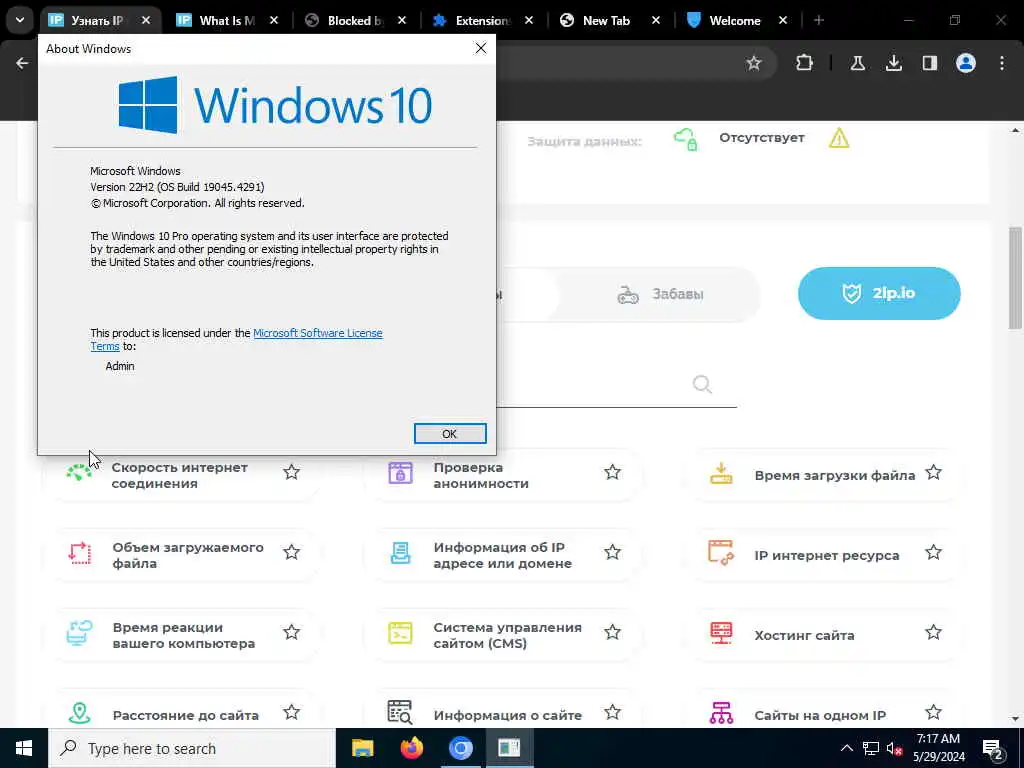1024x768 pixels.
Task: Switch to the Welcome browser tab
Action: tap(735, 20)
